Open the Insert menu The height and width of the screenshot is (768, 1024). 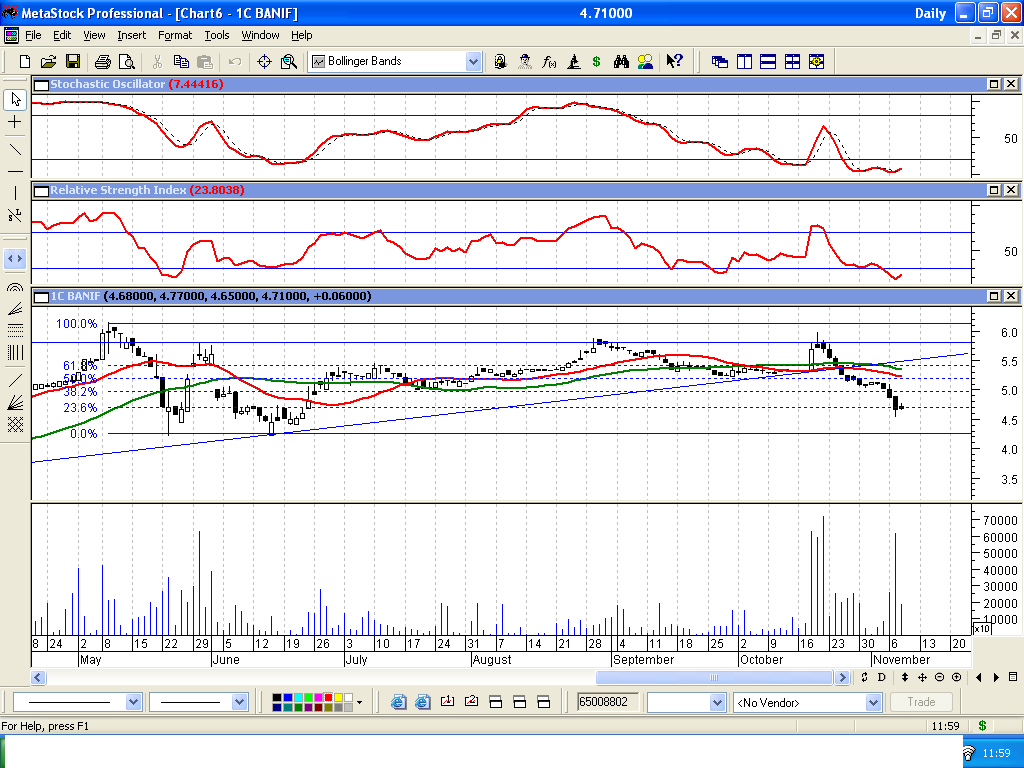click(x=131, y=35)
